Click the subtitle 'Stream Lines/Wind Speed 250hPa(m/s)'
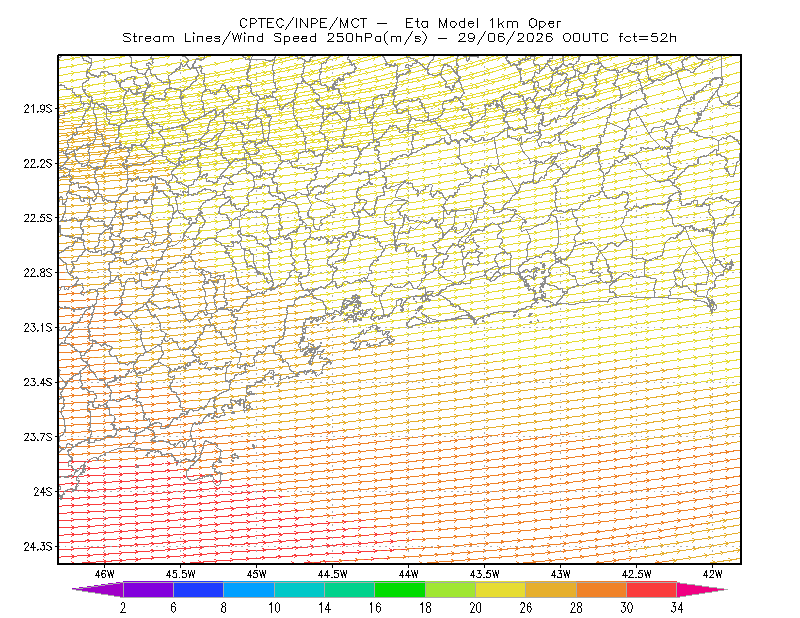 (x=274, y=38)
